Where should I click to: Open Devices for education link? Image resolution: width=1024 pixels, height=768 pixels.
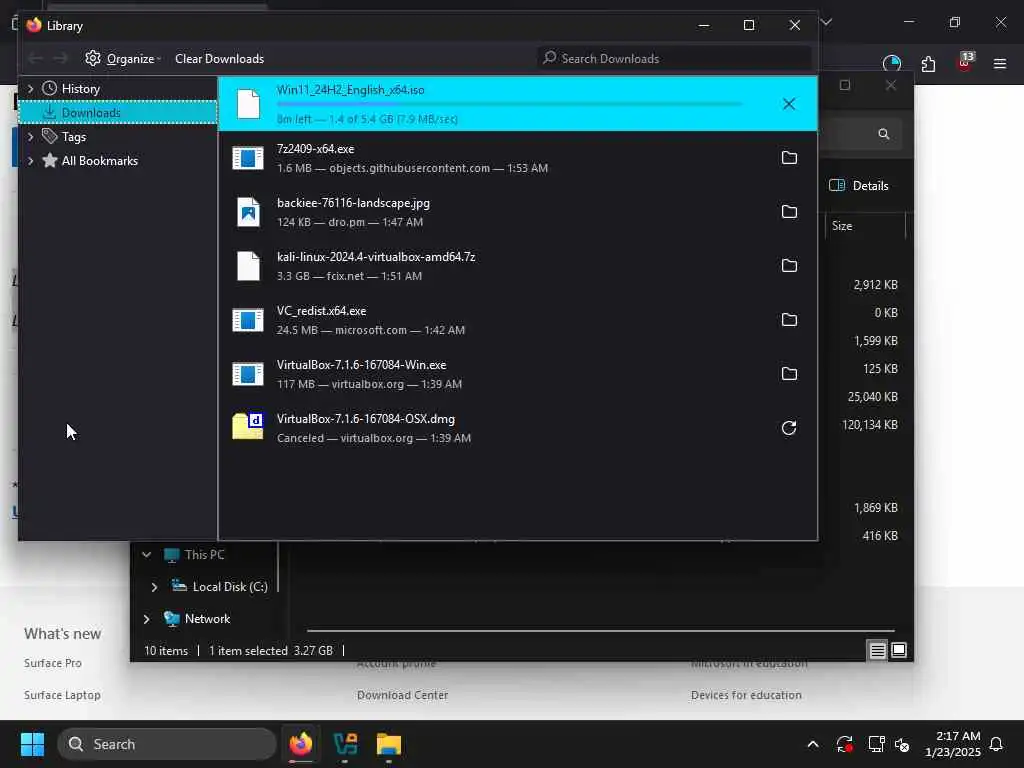pyautogui.click(x=746, y=695)
